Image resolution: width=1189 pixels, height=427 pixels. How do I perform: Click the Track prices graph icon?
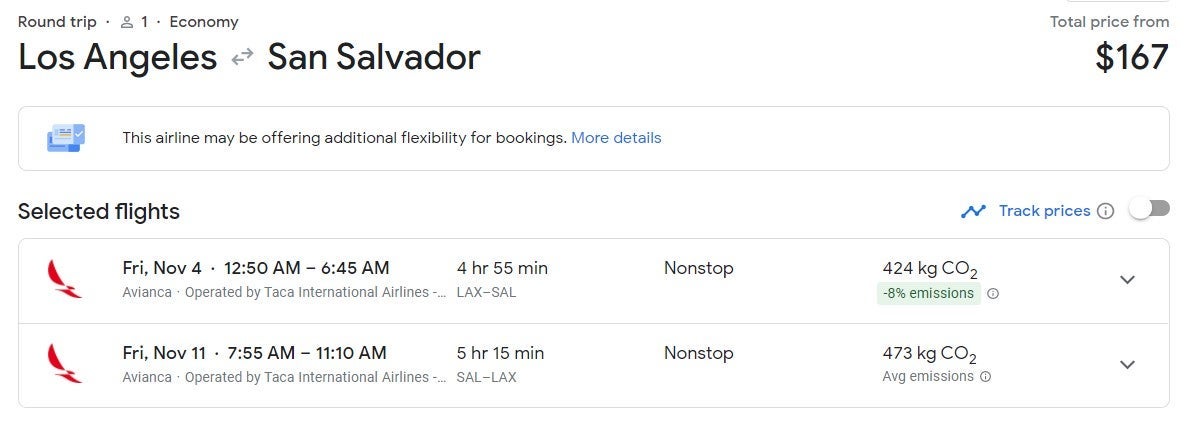(x=973, y=211)
